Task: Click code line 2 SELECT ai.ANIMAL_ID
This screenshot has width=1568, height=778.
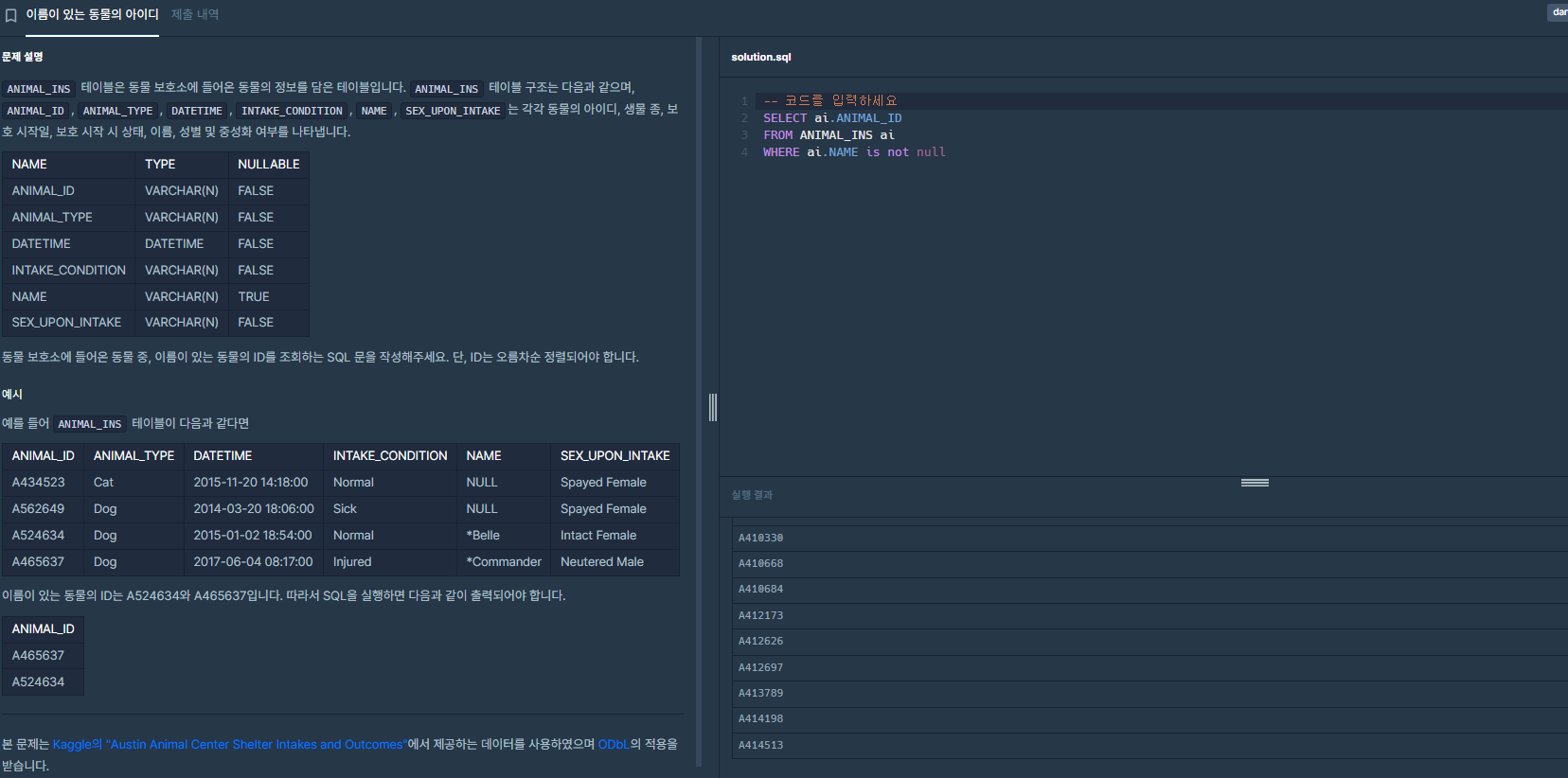Action: point(832,118)
